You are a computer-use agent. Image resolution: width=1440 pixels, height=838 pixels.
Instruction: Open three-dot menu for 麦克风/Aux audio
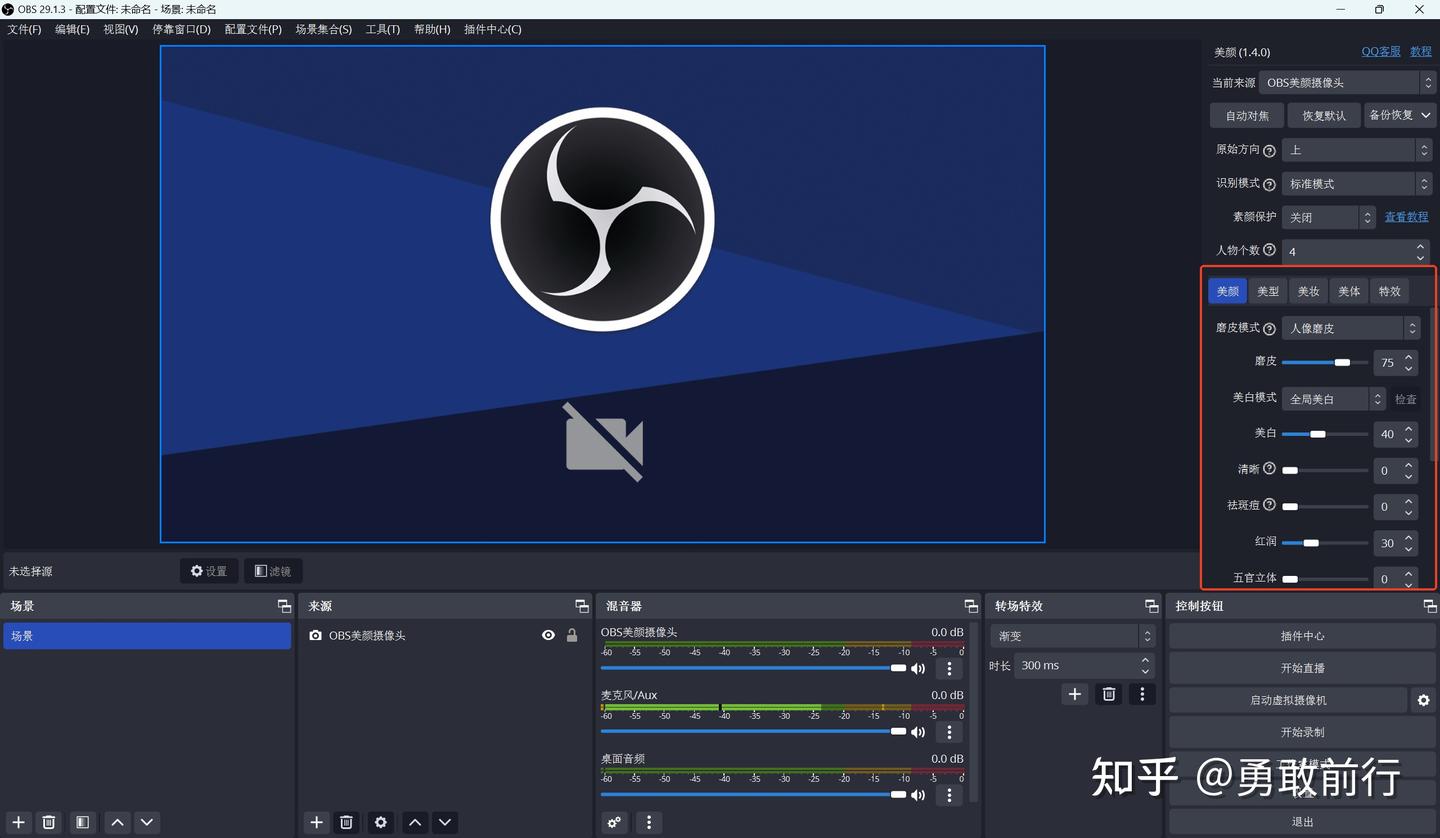(949, 731)
